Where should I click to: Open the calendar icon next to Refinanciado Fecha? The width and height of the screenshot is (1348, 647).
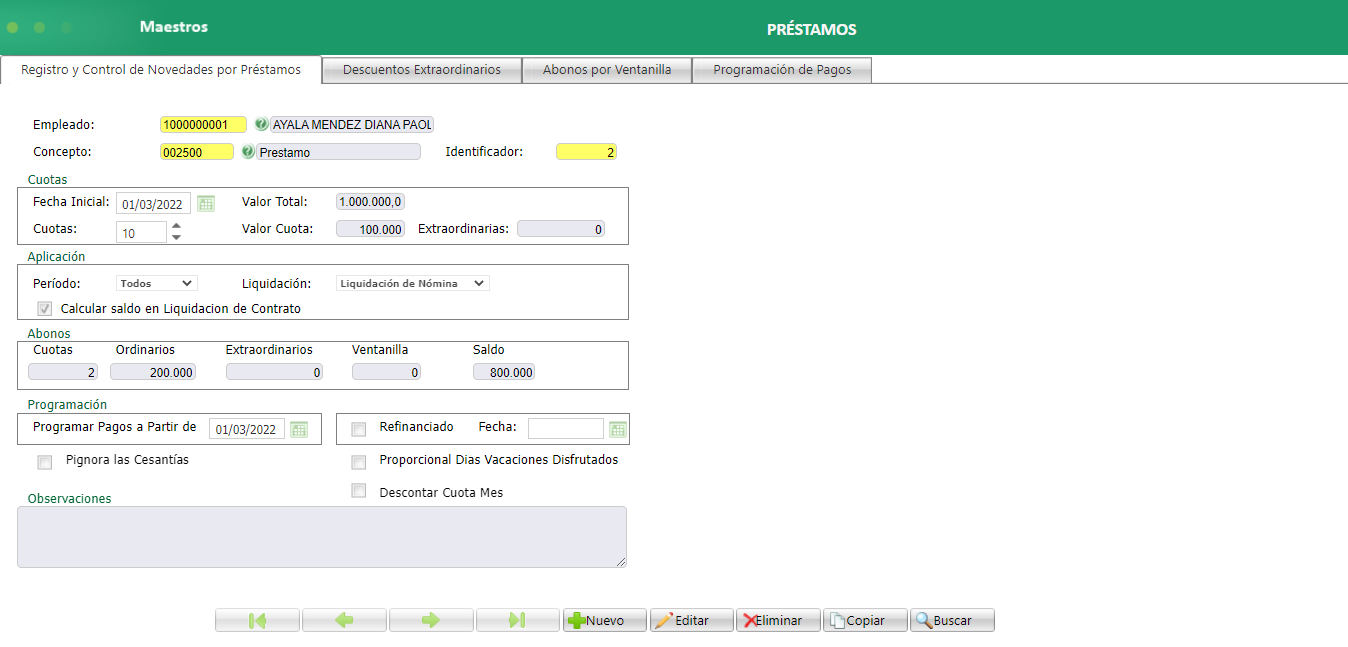coord(618,428)
